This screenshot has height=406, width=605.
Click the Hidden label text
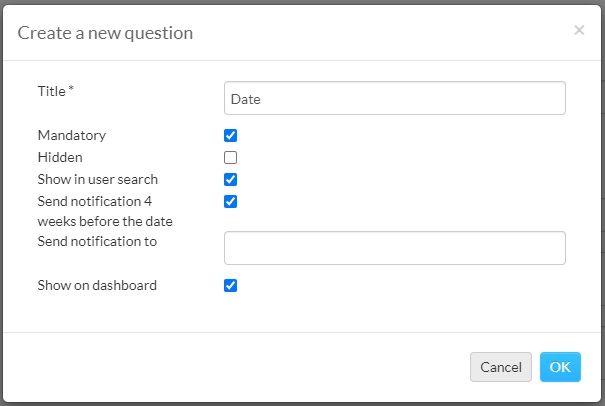click(60, 157)
